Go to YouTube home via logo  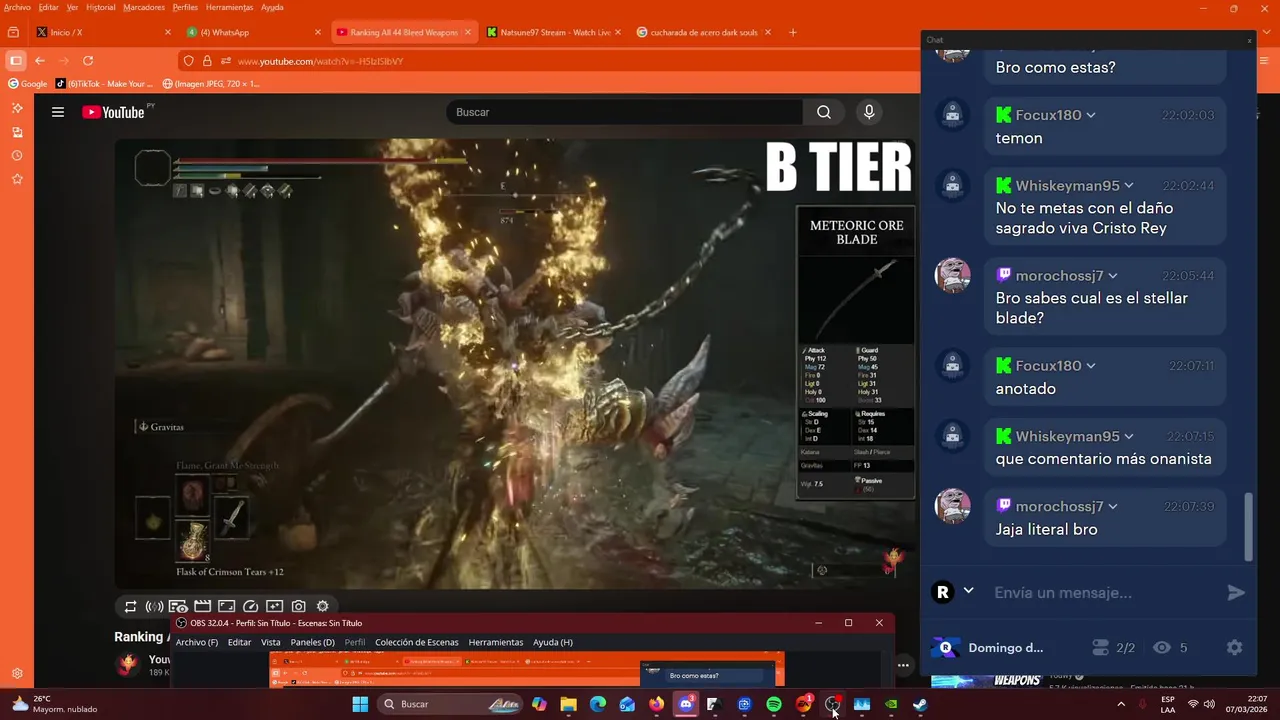[114, 112]
